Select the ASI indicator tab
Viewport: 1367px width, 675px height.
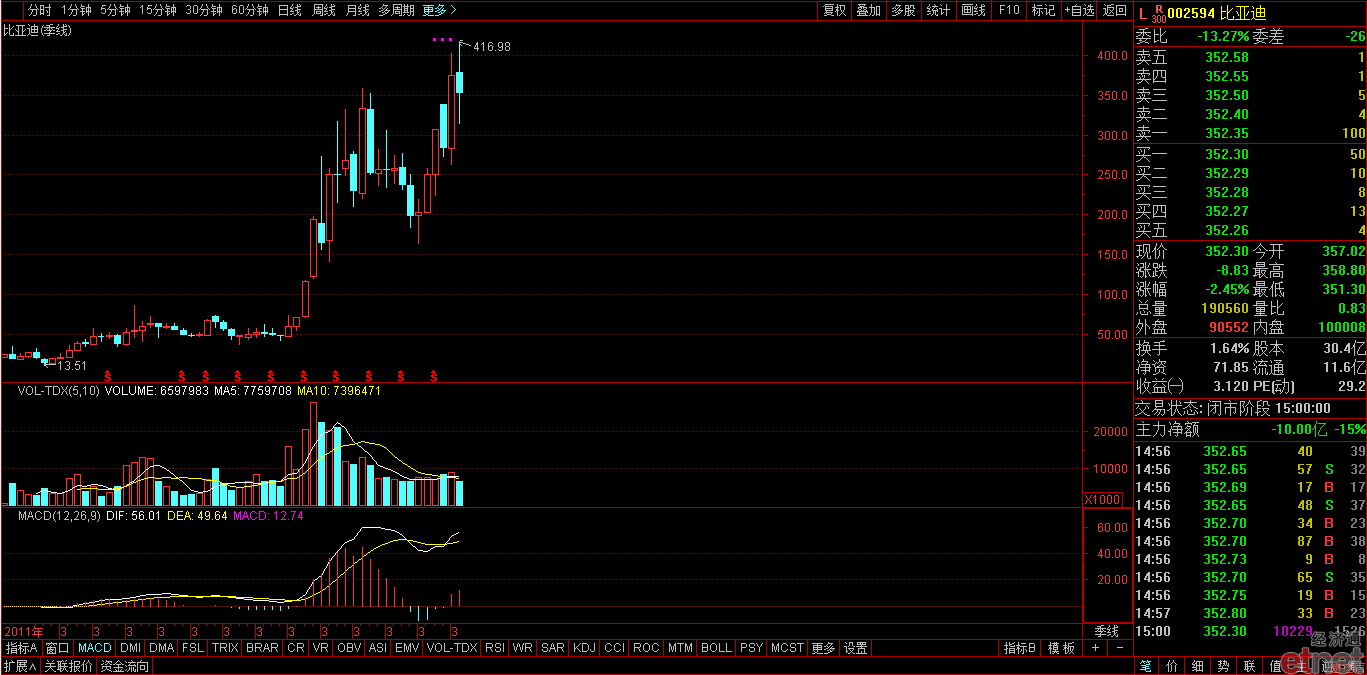378,648
